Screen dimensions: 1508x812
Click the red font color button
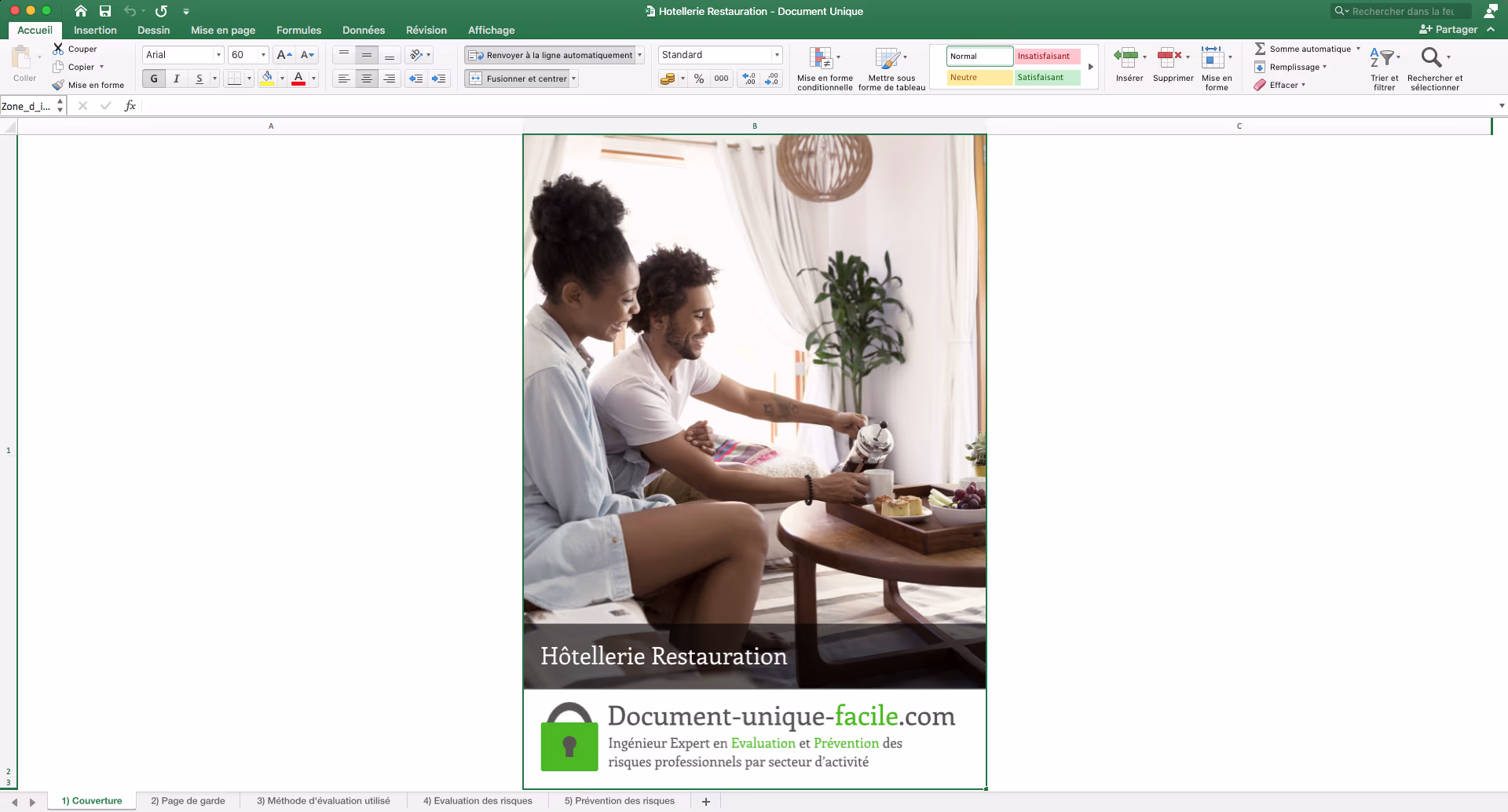point(298,79)
